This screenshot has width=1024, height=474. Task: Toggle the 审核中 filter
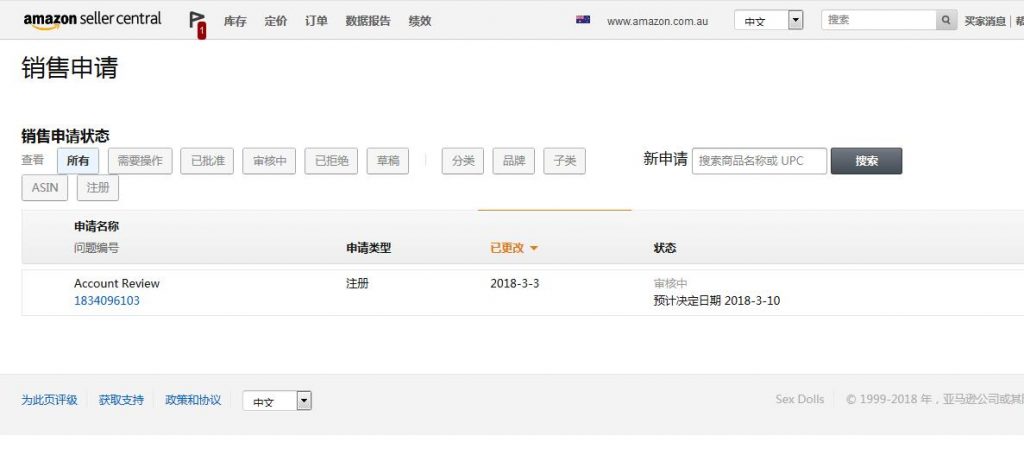click(x=269, y=161)
